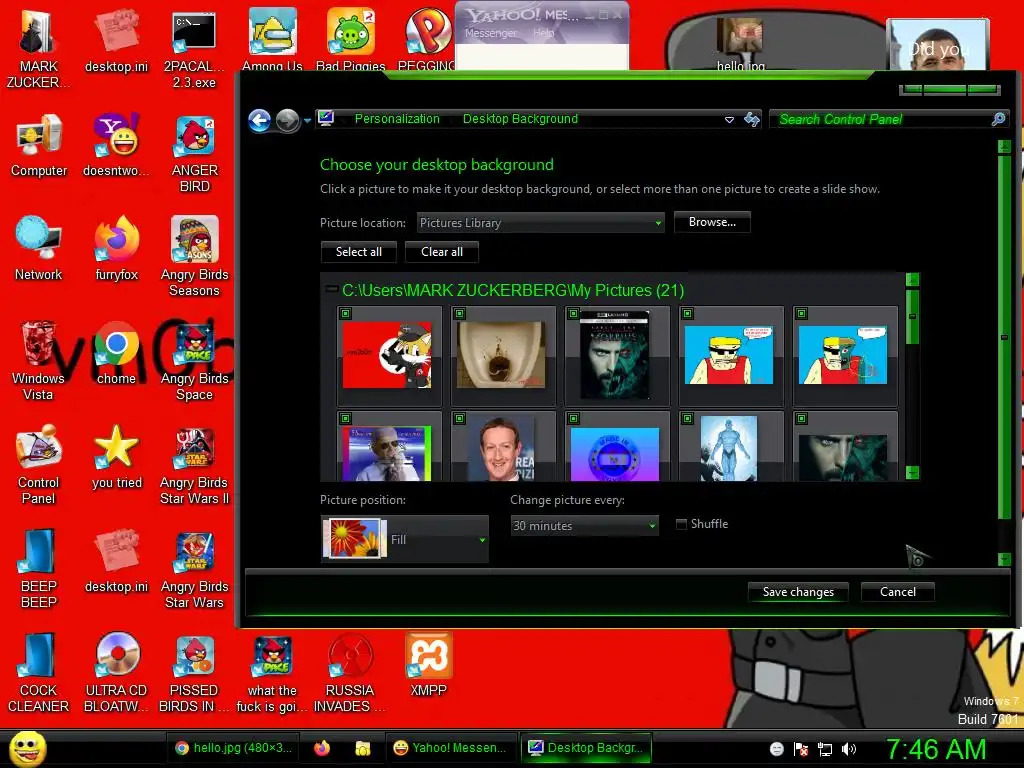Click the Personalization breadcrumb
Screen dimensions: 1024x768
click(397, 119)
